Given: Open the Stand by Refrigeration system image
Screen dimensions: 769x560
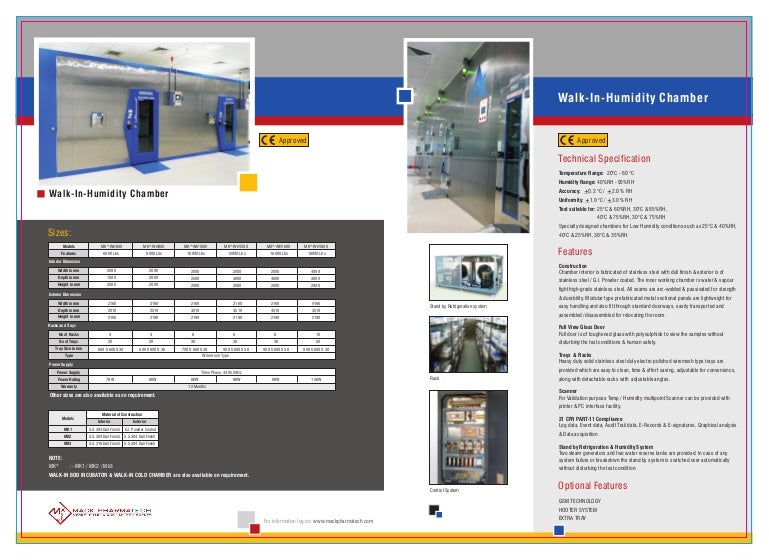Looking at the screenshot, I should point(468,273).
